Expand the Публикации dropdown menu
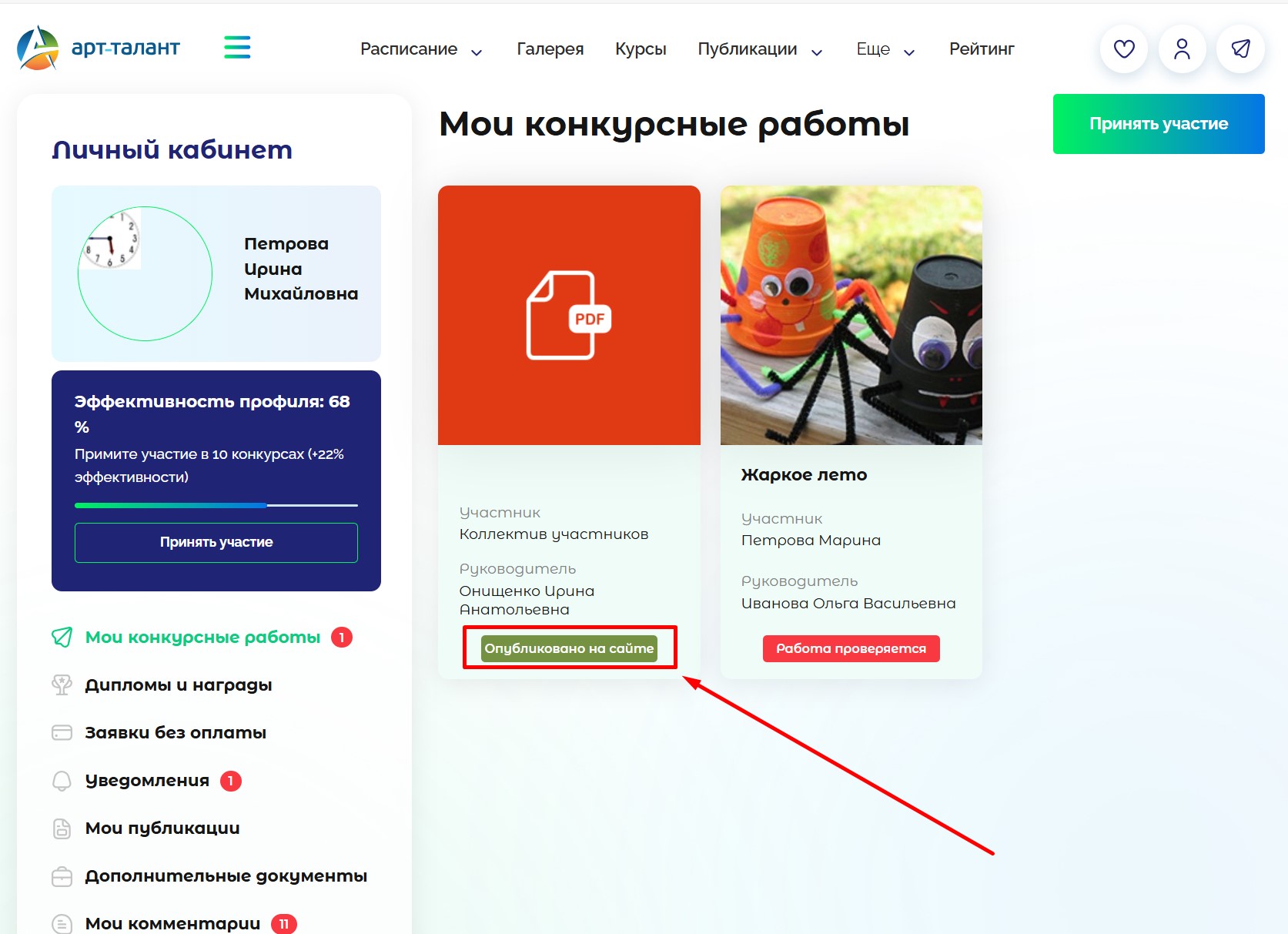The height and width of the screenshot is (934, 1288). point(760,49)
